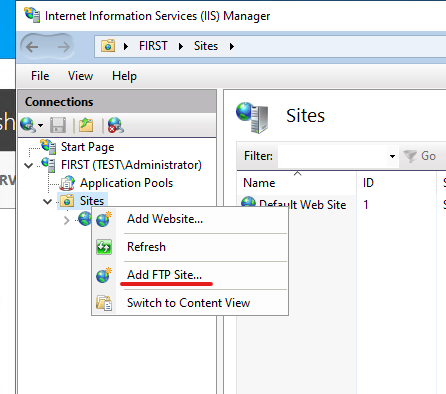The height and width of the screenshot is (394, 446).
Task: Click the ID value 1 cell
Action: (366, 204)
